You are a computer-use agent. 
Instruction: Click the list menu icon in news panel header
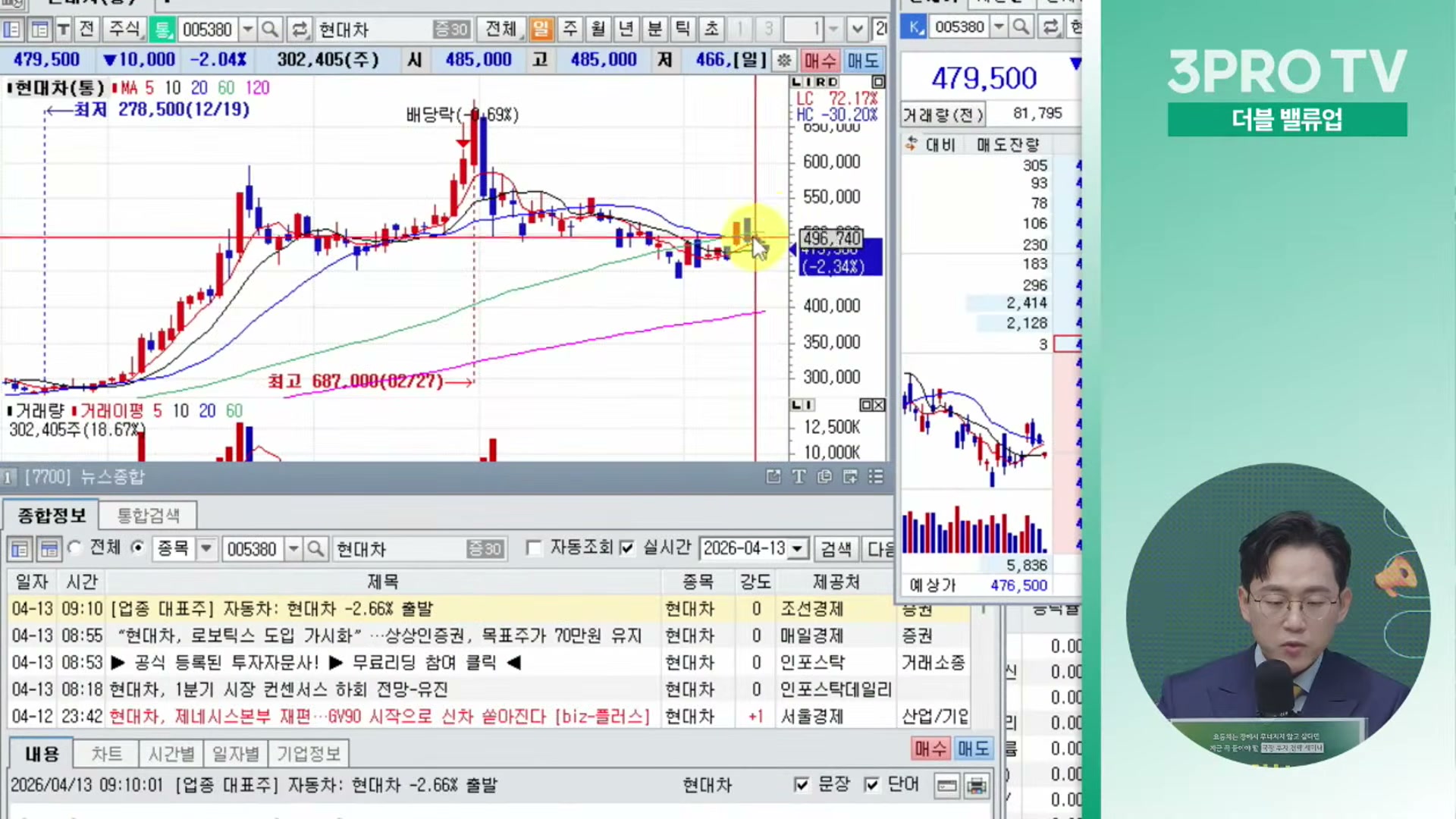876,476
